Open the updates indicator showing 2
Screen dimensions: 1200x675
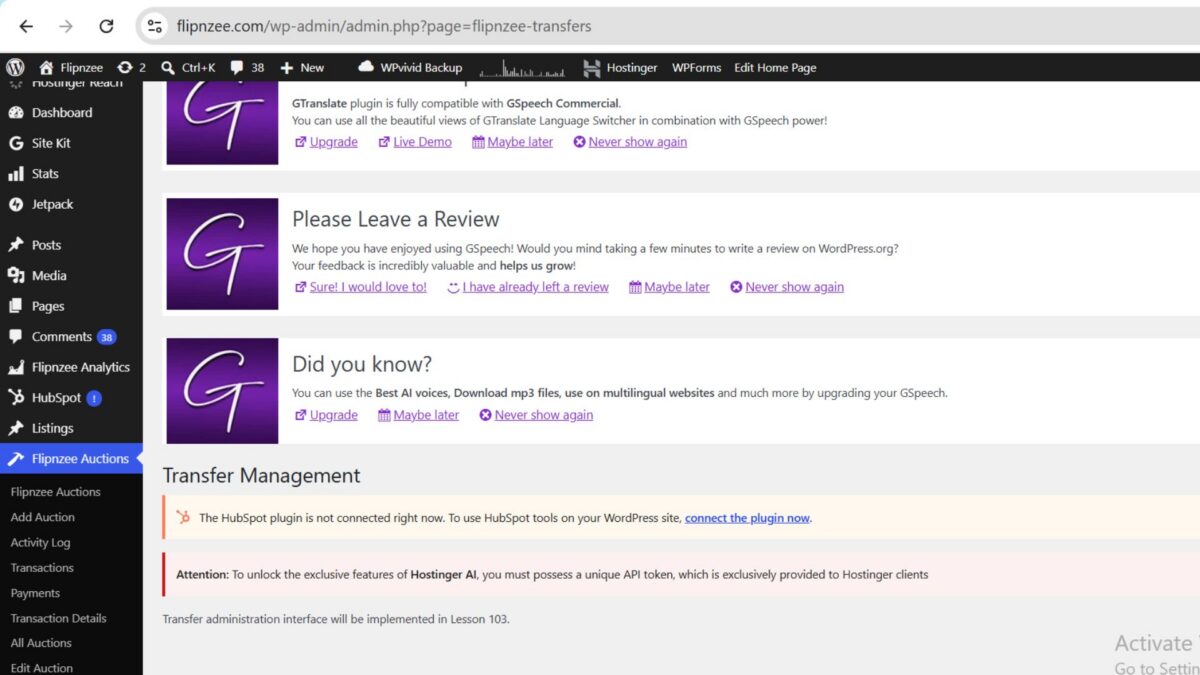[131, 67]
